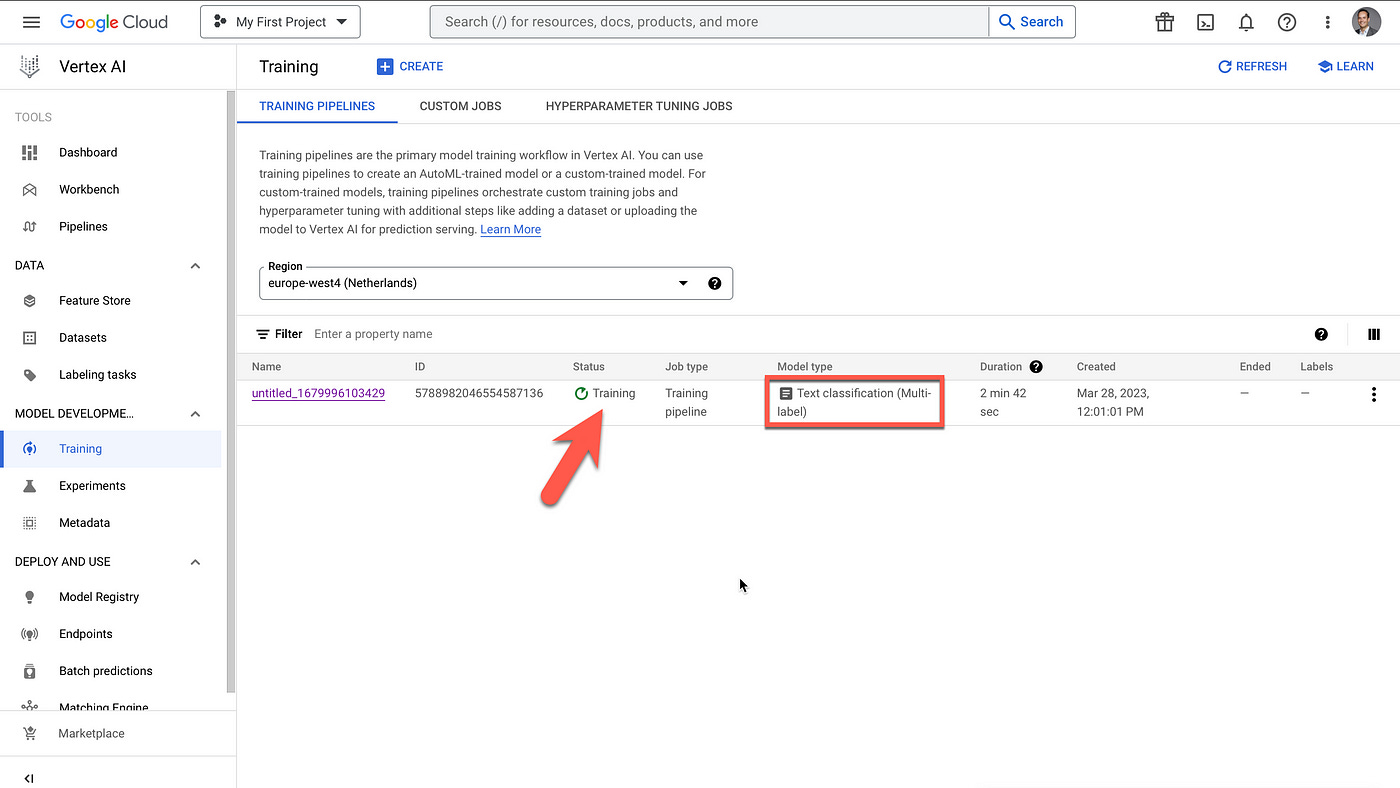Click the user account avatar
This screenshot has height=788, width=1400.
(x=1366, y=22)
